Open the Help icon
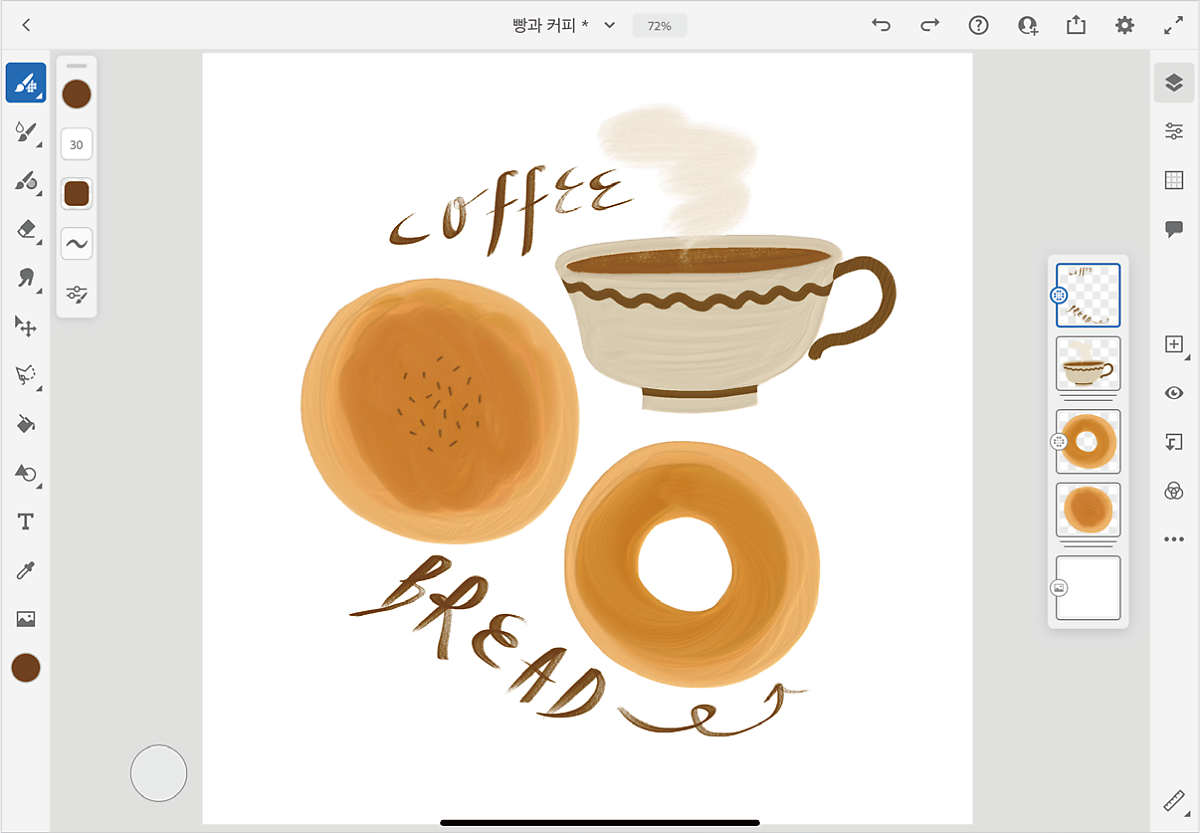1200x833 pixels. point(979,26)
